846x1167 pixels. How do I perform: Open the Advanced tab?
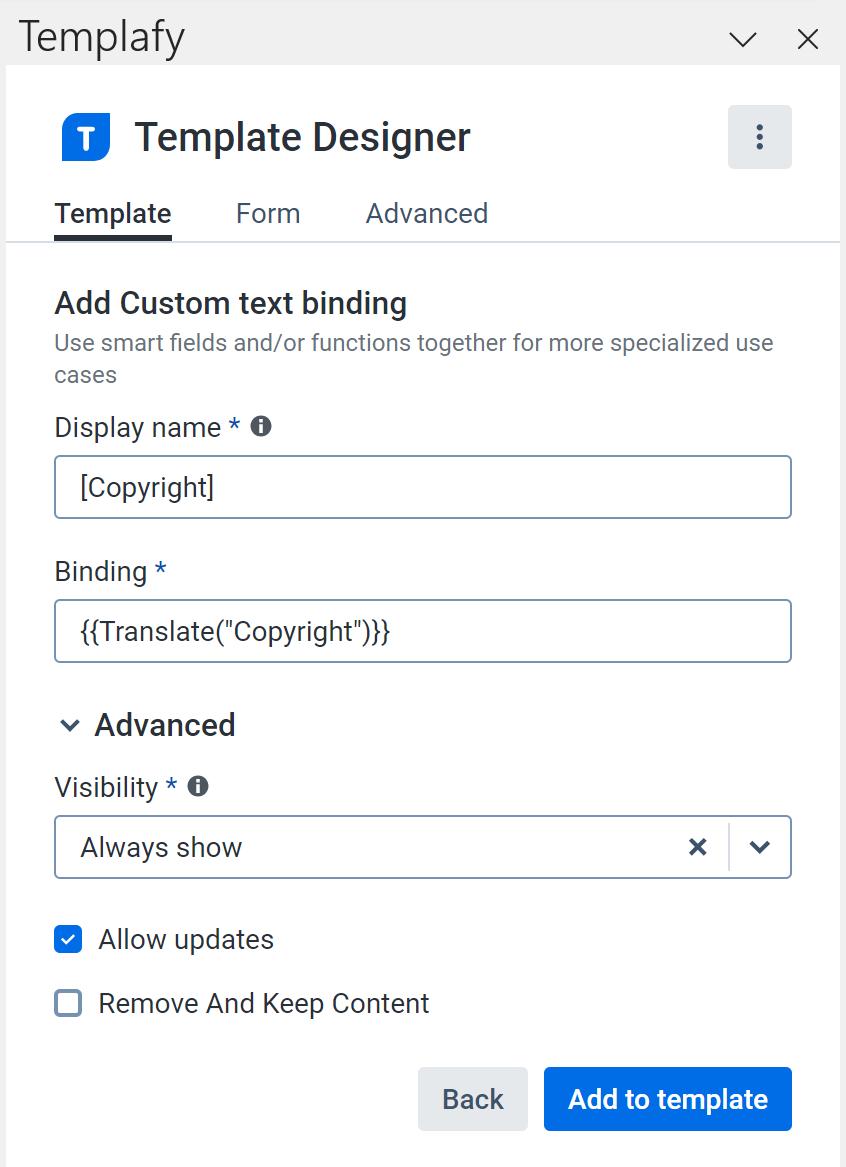(426, 213)
